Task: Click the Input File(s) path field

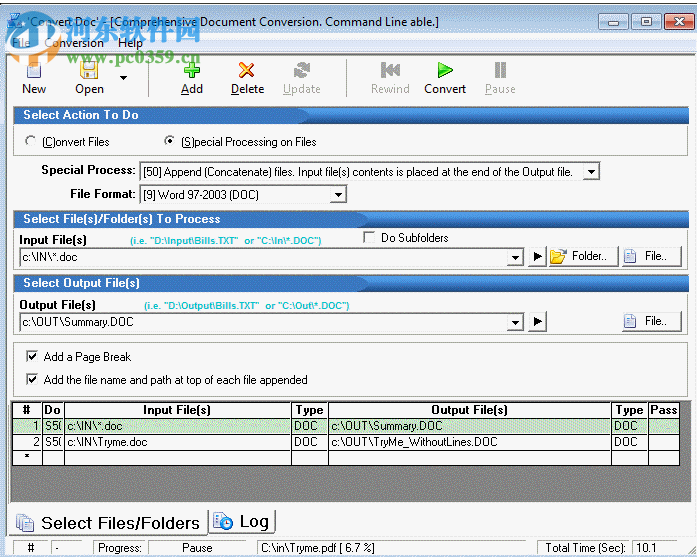Action: (x=264, y=257)
